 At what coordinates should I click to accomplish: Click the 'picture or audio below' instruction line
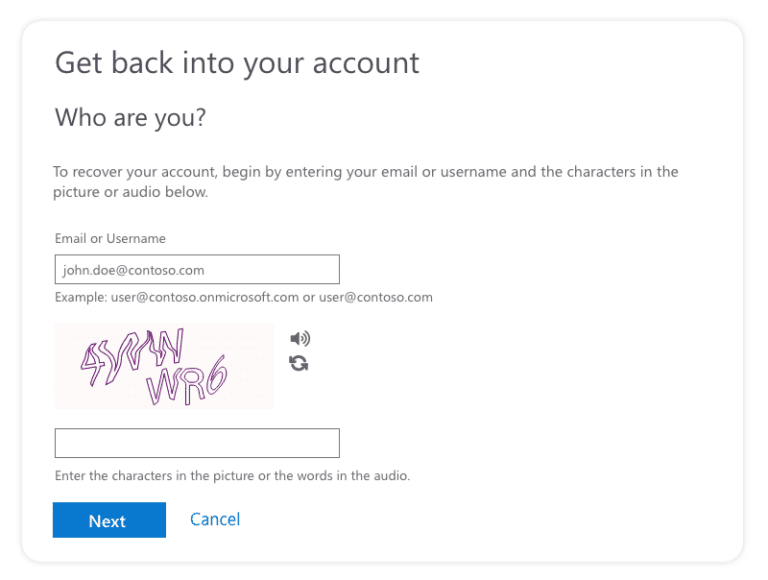(x=131, y=192)
